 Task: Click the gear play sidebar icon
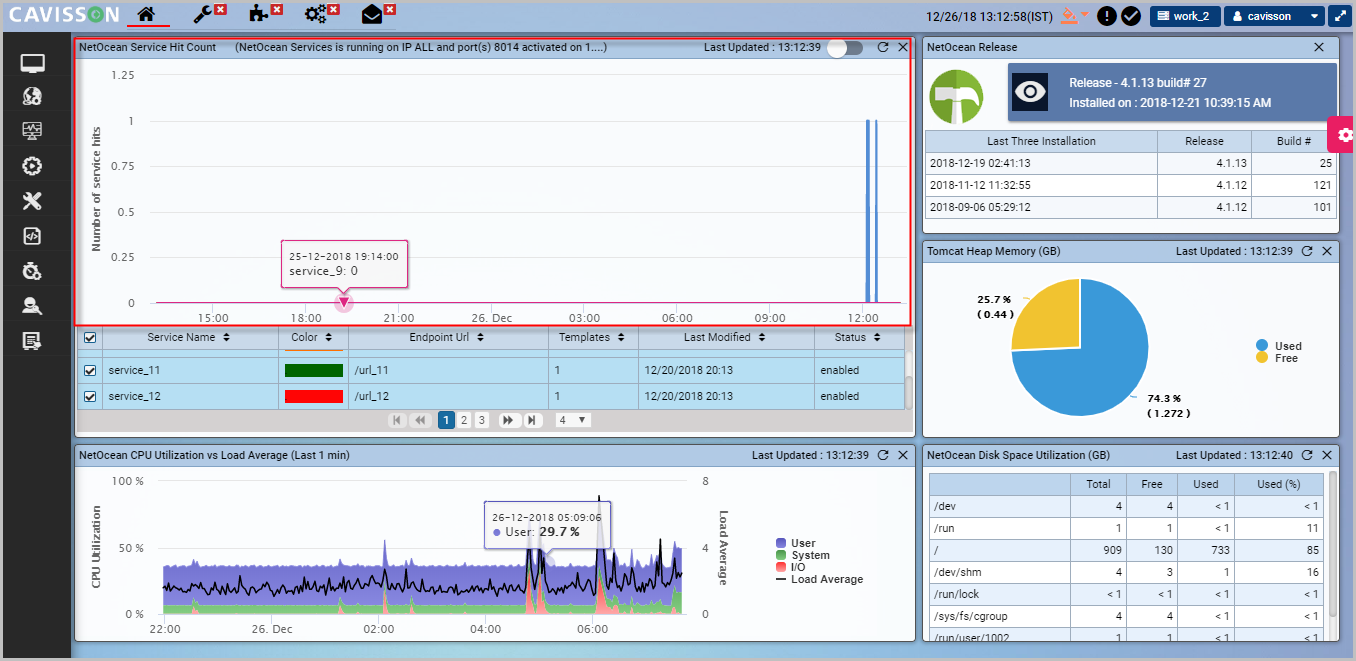[x=33, y=166]
